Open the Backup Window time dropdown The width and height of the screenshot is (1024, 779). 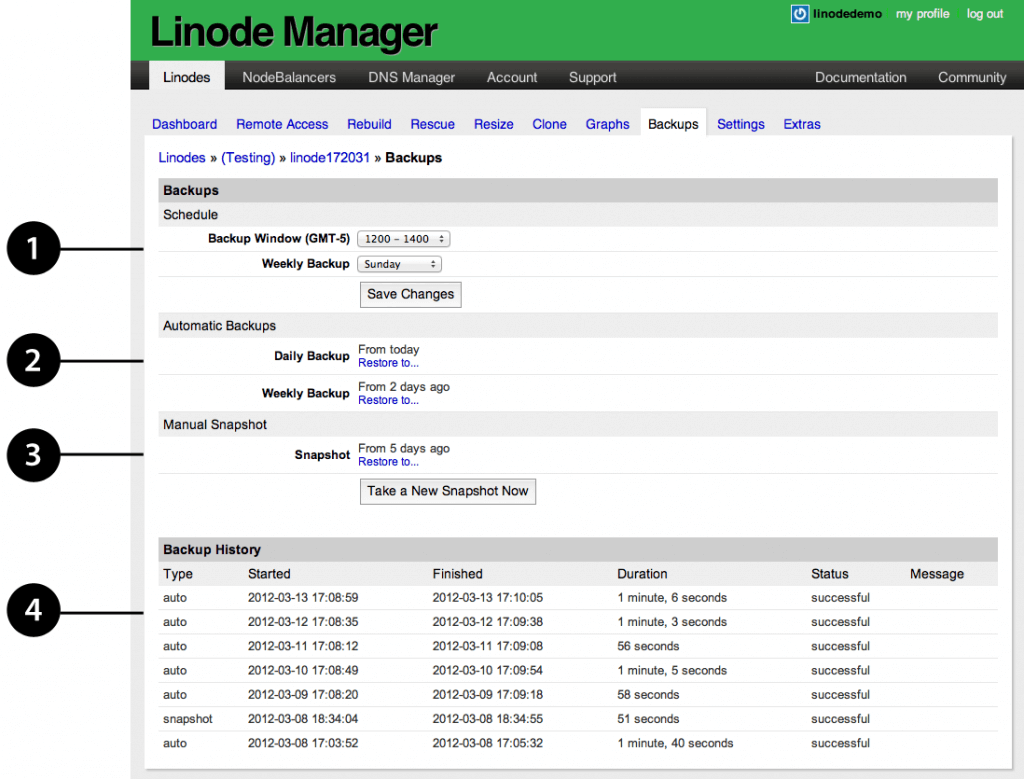[x=403, y=239]
